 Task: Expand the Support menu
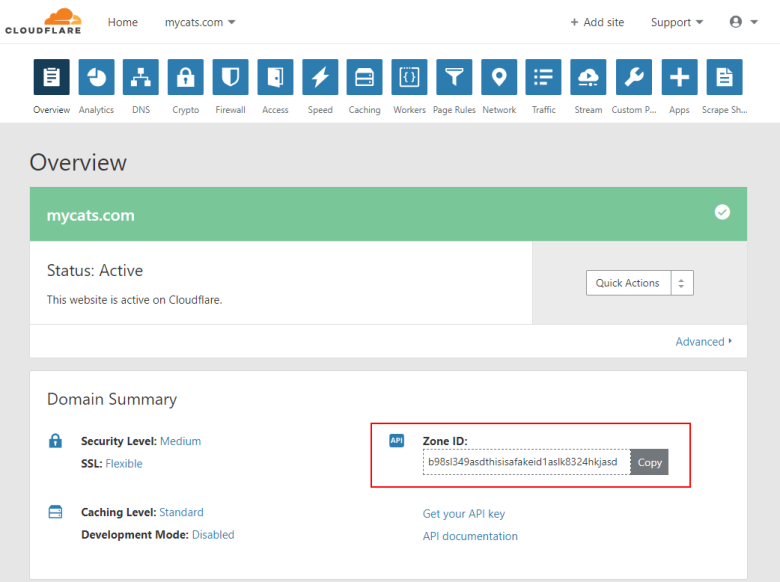[677, 22]
